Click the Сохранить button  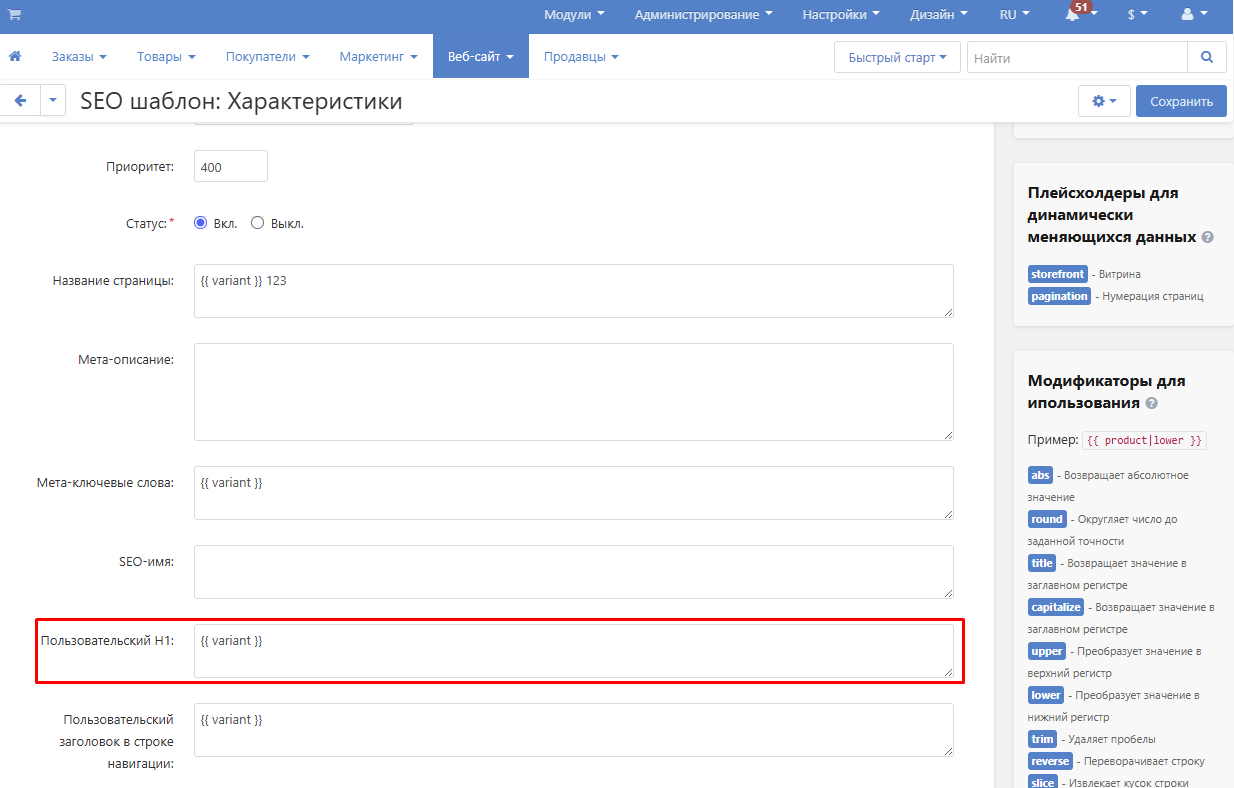point(1181,101)
